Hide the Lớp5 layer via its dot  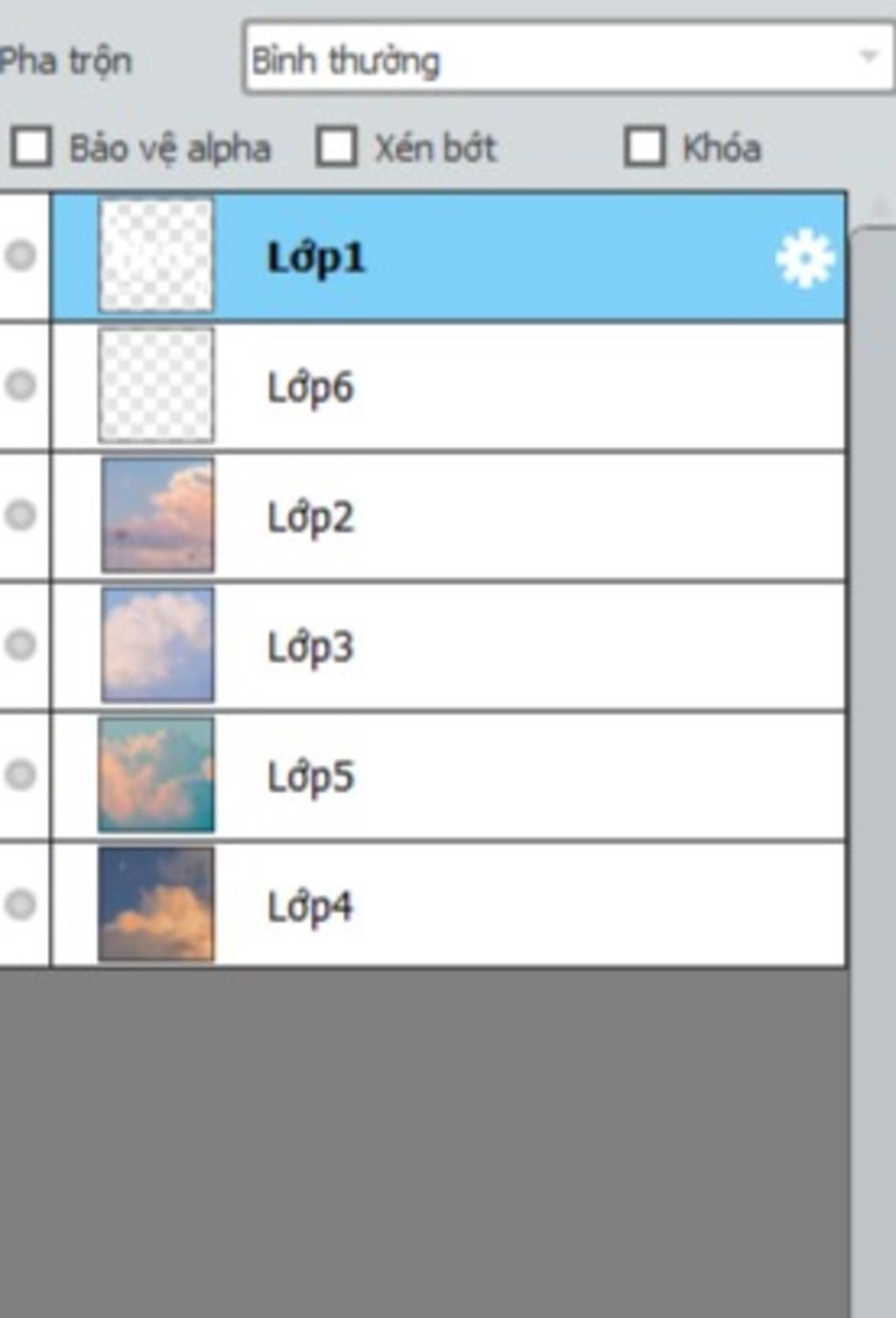[21, 775]
